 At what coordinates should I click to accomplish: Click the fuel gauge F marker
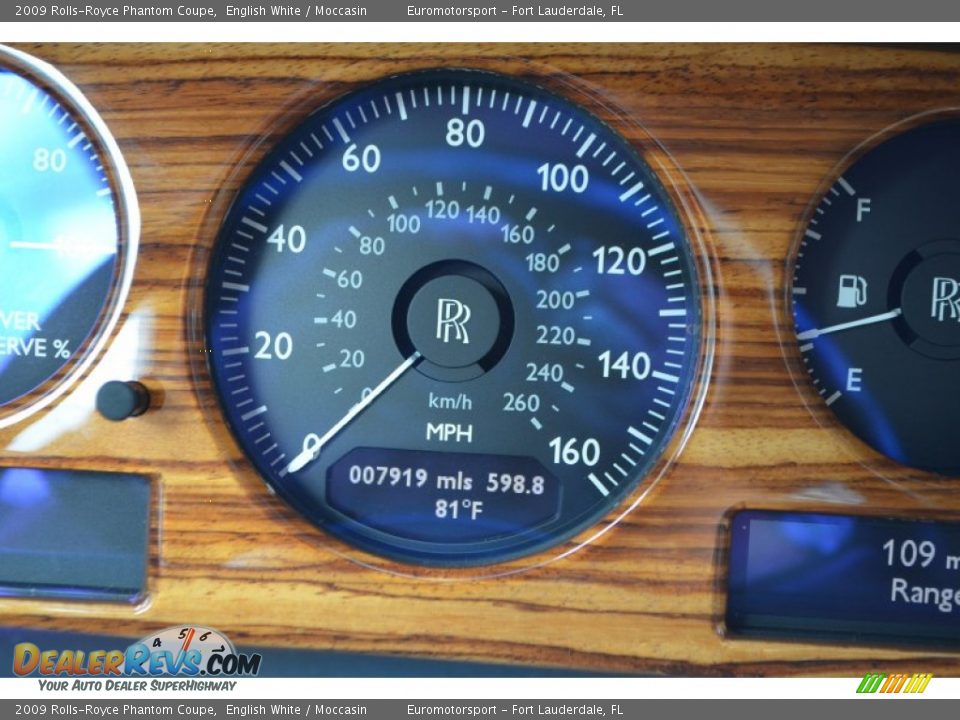coord(862,210)
